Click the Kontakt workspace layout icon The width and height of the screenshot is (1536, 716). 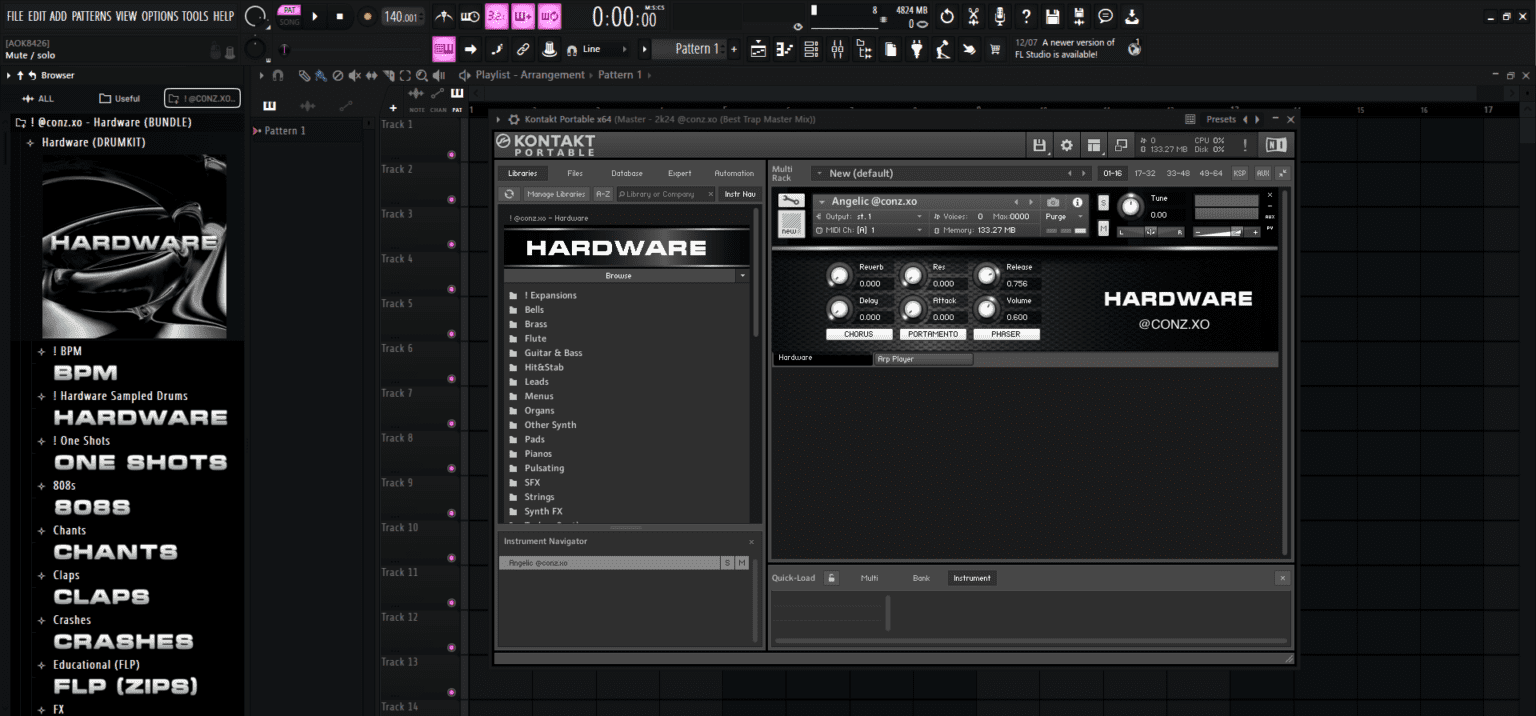[1096, 145]
